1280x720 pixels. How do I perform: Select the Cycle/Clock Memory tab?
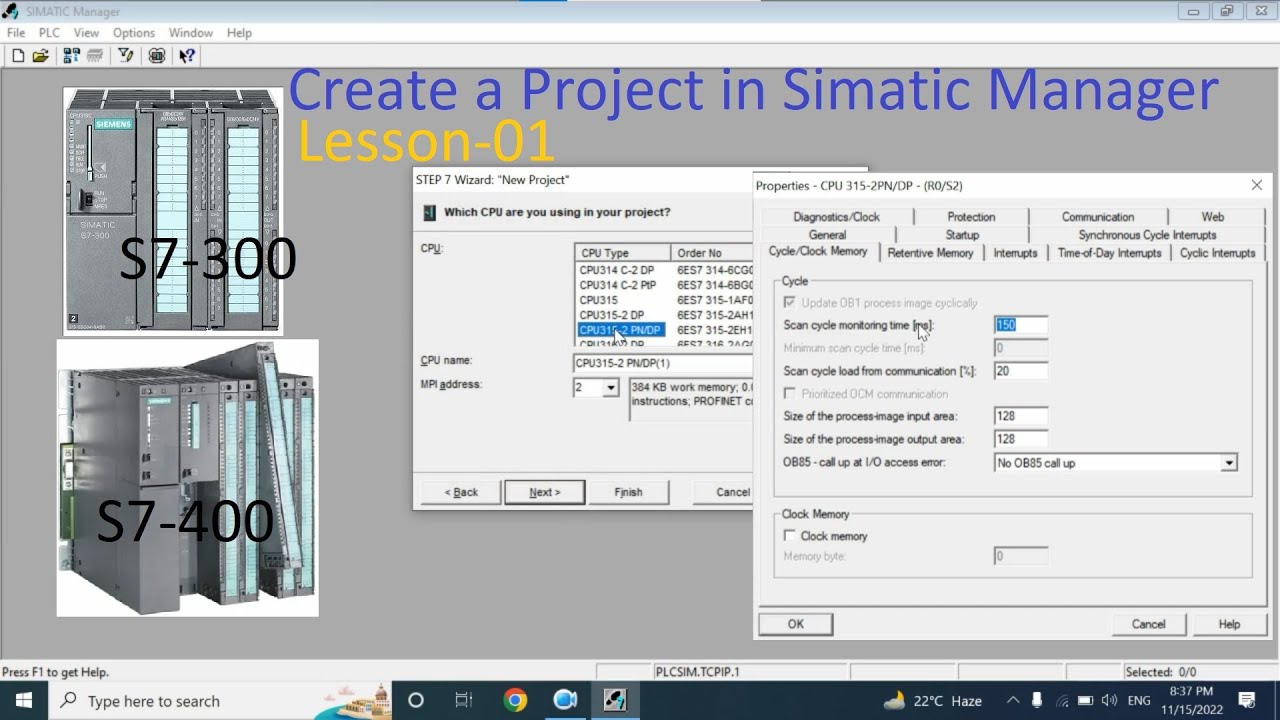point(818,252)
